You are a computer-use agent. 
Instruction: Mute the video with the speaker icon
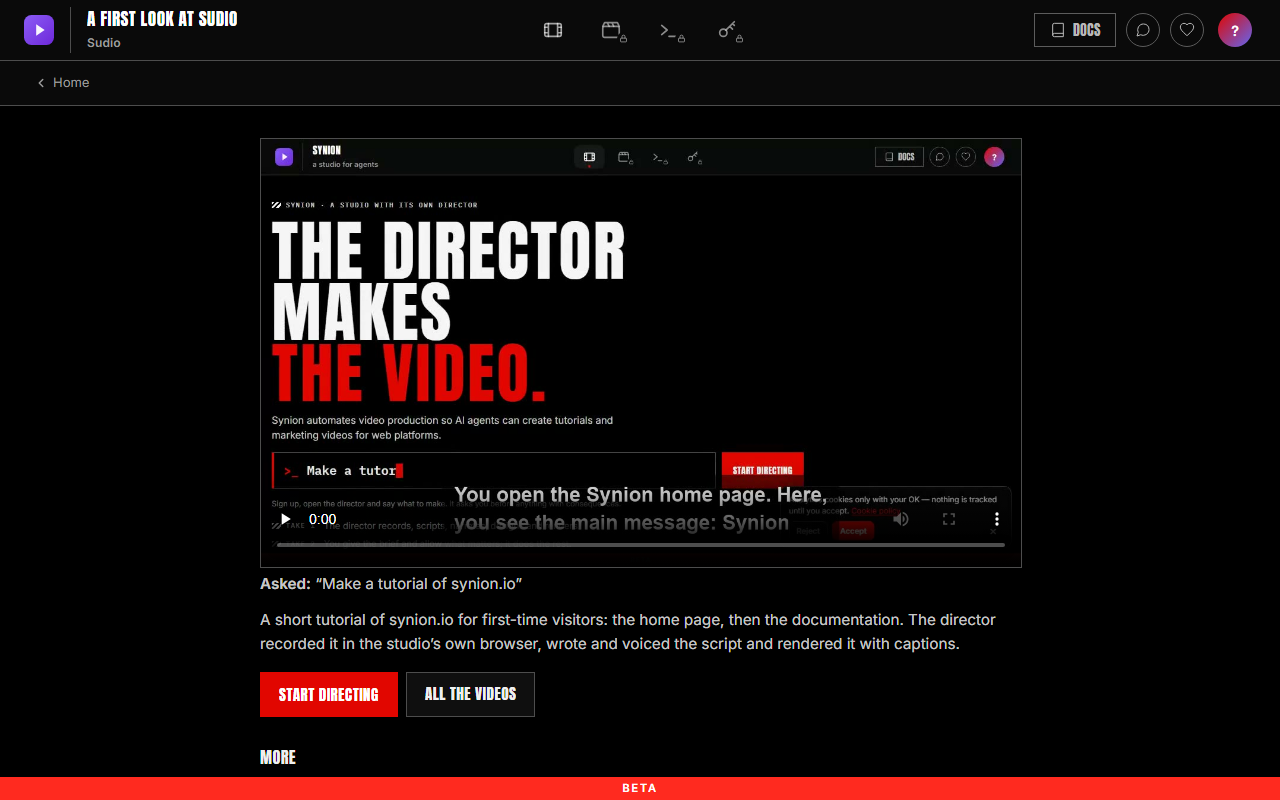tap(901, 519)
